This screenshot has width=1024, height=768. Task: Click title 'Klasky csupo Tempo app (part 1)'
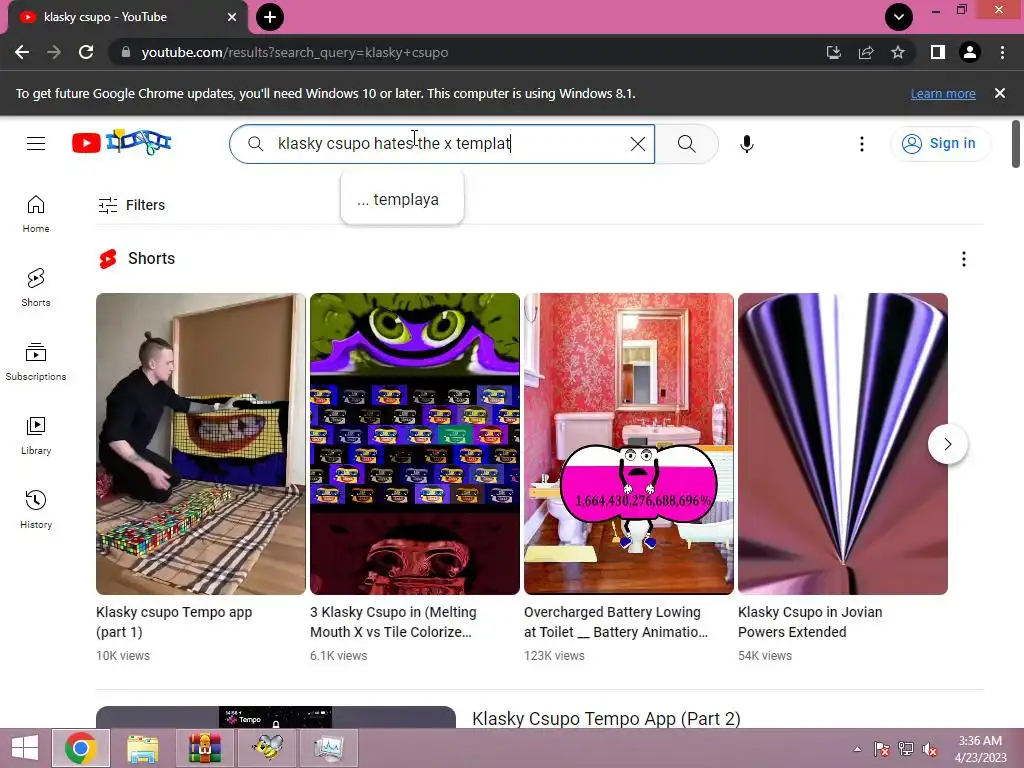(174, 622)
